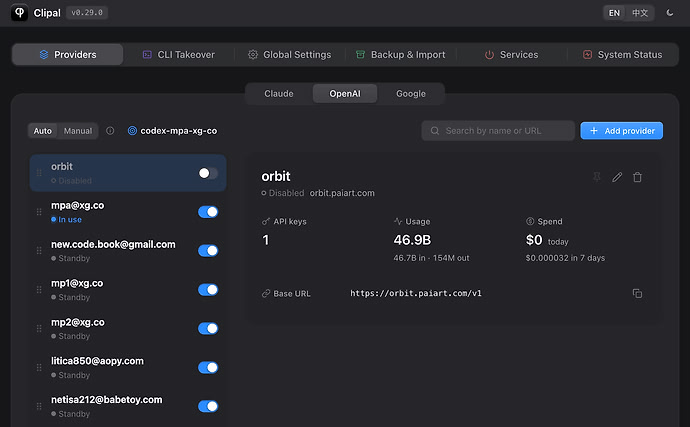
Task: Edit orbit provider with pencil icon
Action: (x=617, y=177)
